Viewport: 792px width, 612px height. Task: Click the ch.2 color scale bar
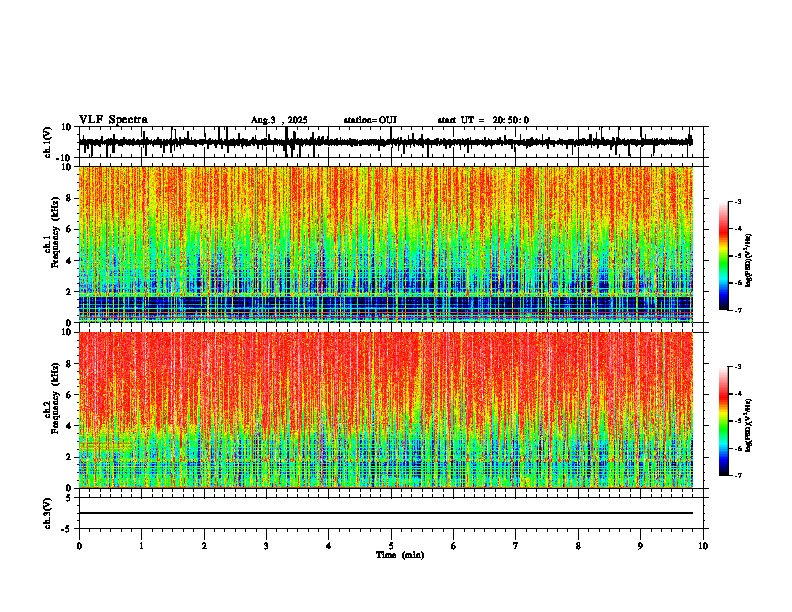724,421
